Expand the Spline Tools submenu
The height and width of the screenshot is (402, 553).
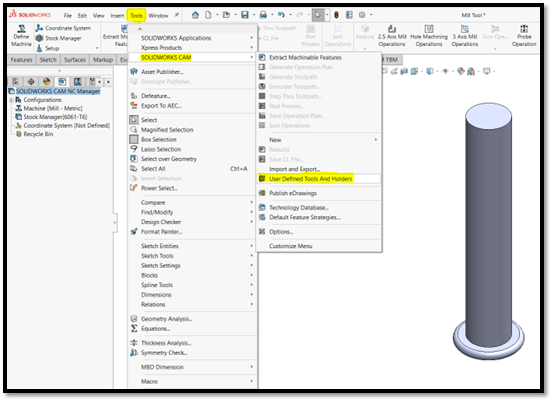click(192, 285)
